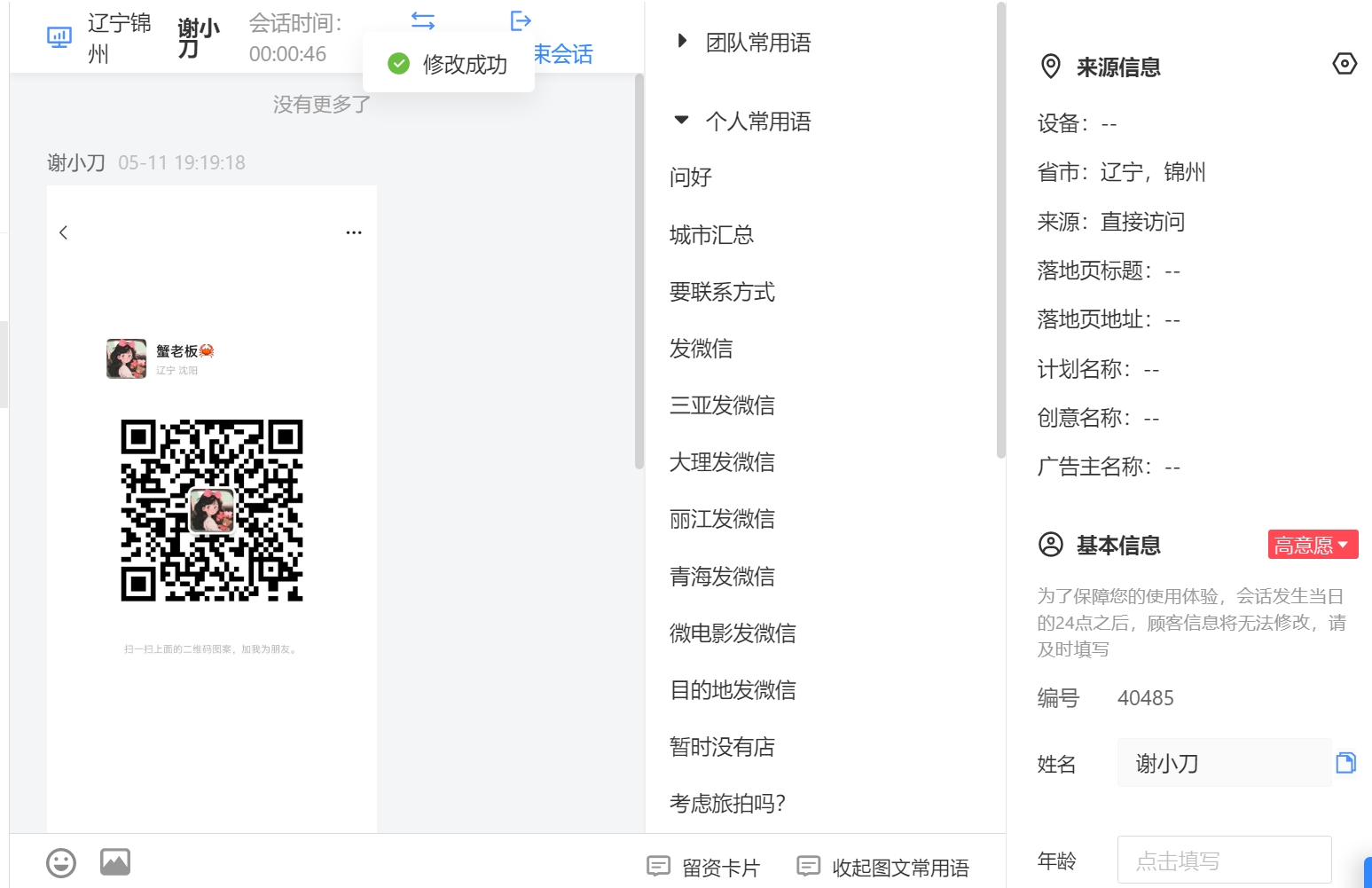Click the 省市: 辽宁, 锦州 row
Image resolution: width=1372 pixels, height=888 pixels.
pyautogui.click(x=1122, y=172)
